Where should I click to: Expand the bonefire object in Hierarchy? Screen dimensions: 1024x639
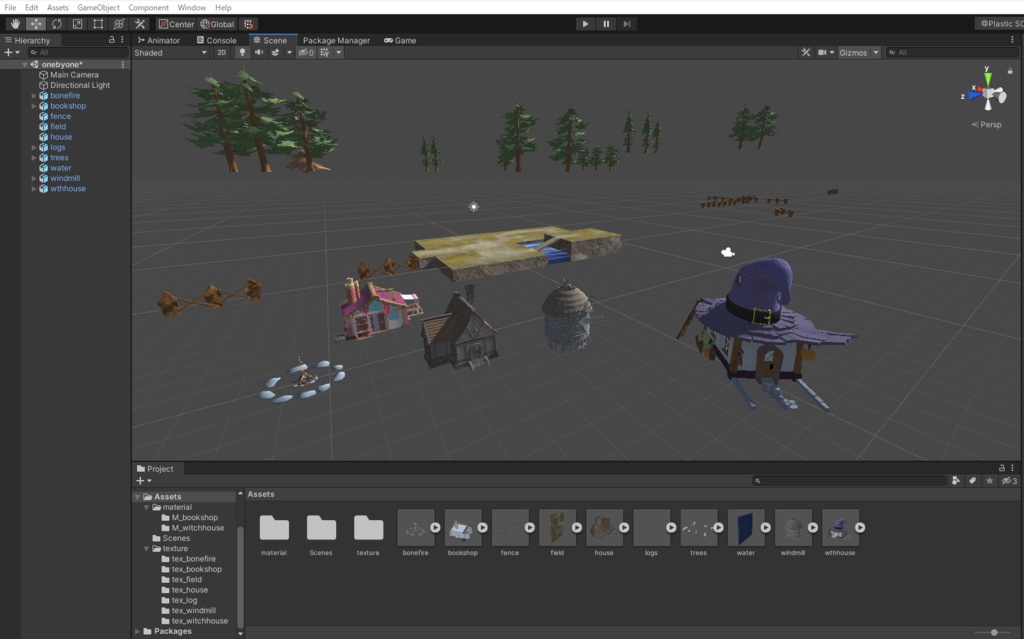[x=34, y=95]
